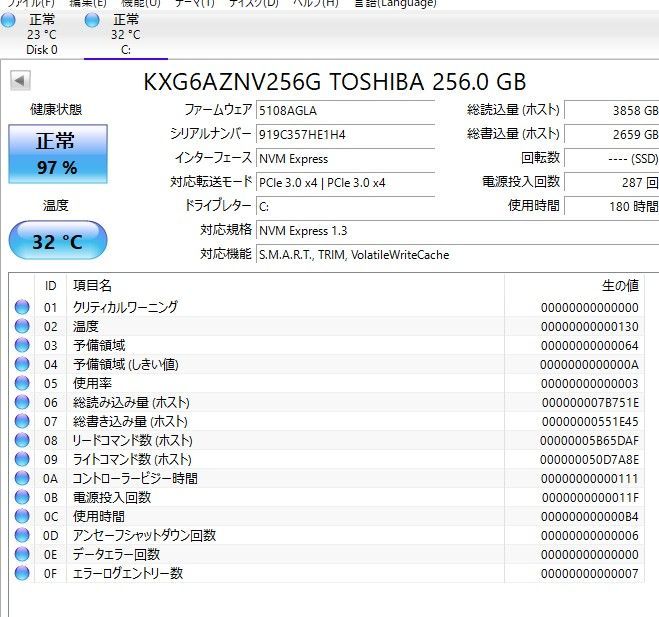
Task: Click the serial number field 919C357HE1H4
Action: tap(345, 134)
